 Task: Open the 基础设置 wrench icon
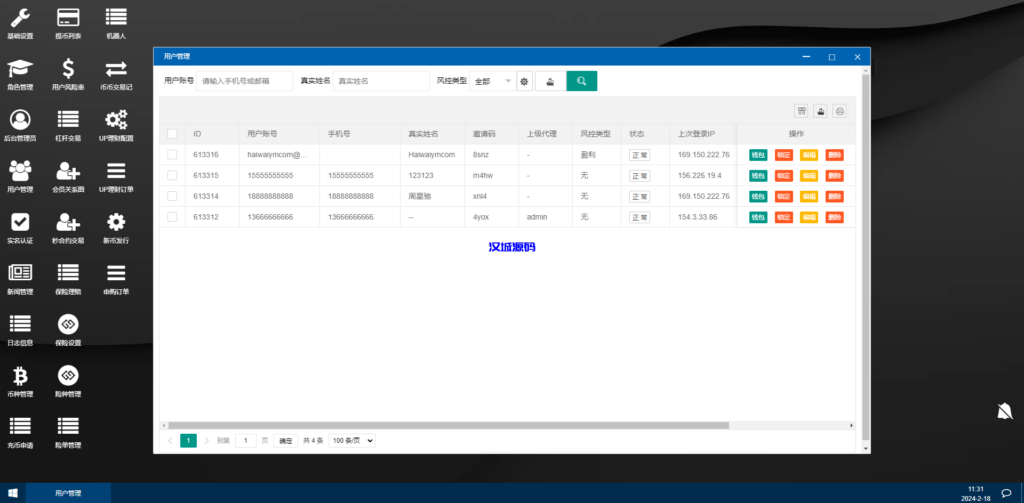click(20, 18)
